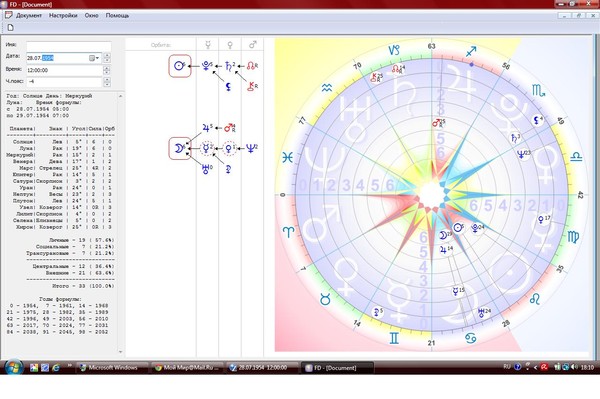Open the Настройки menu
Image resolution: width=600 pixels, height=399 pixels.
[x=63, y=16]
